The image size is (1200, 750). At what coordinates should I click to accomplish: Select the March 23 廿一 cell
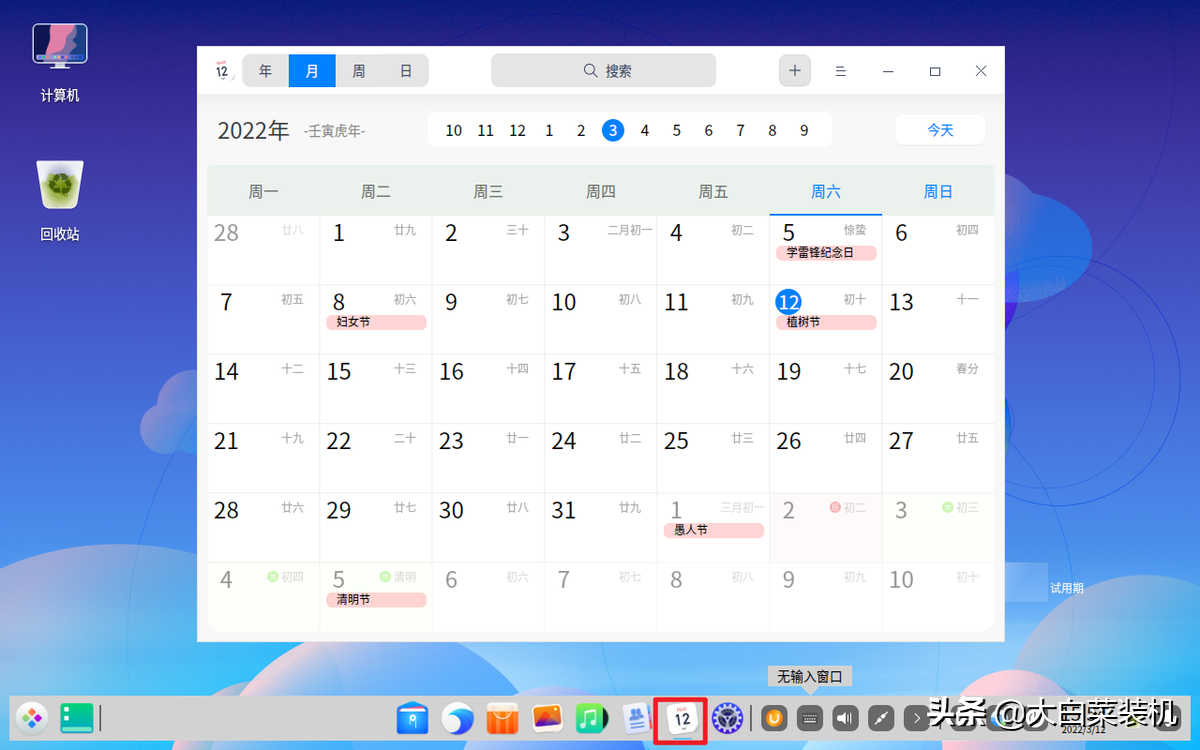click(x=488, y=458)
